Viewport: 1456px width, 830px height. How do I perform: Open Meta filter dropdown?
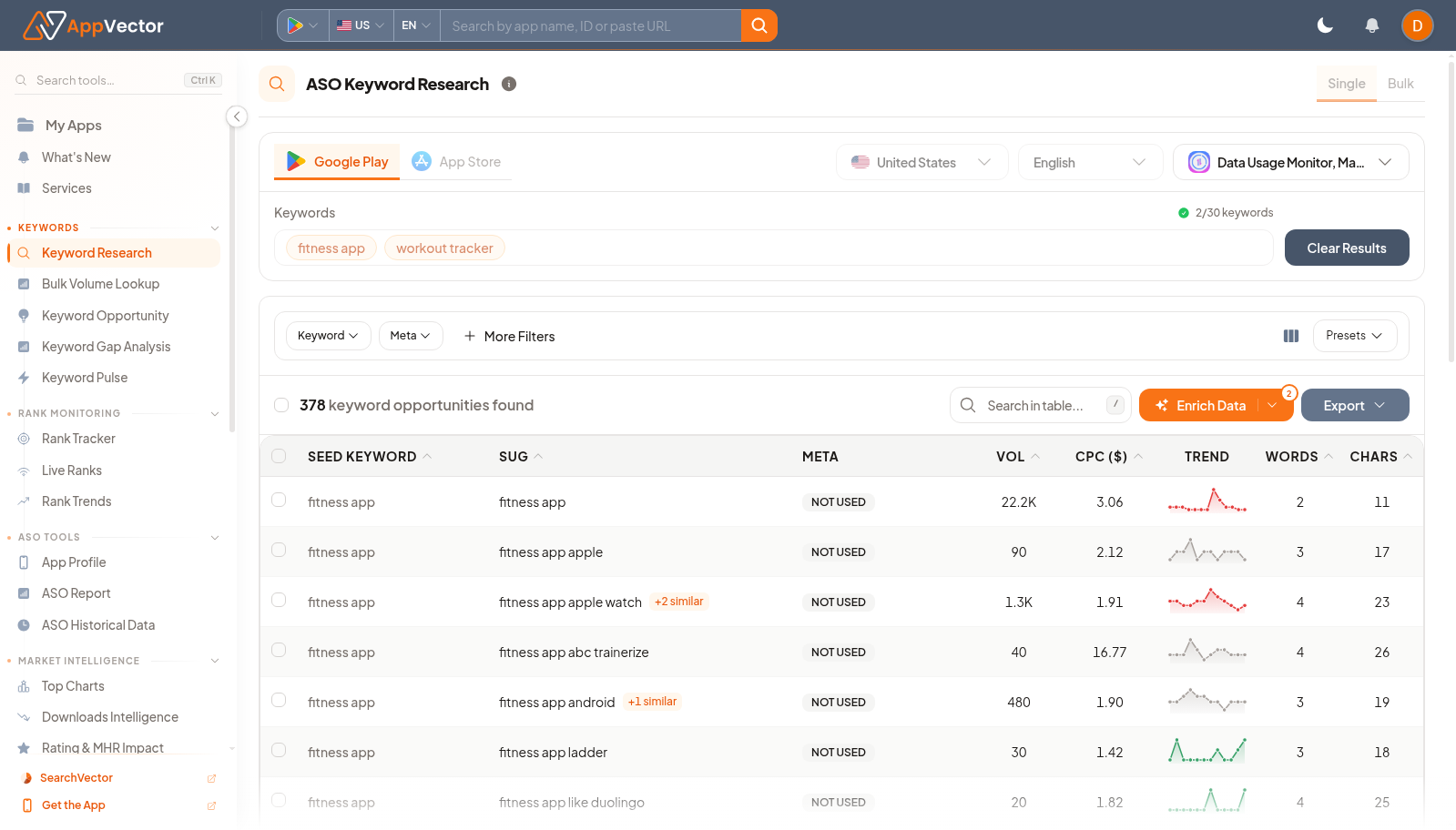coord(411,336)
